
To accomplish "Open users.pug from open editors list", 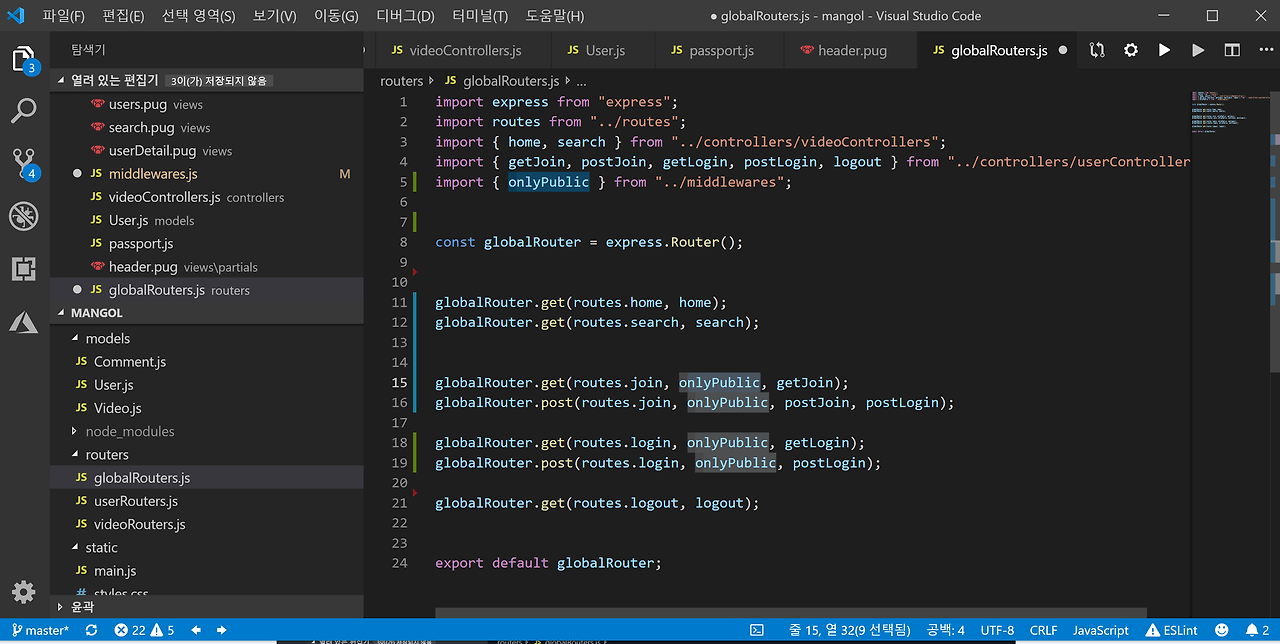I will pos(138,104).
